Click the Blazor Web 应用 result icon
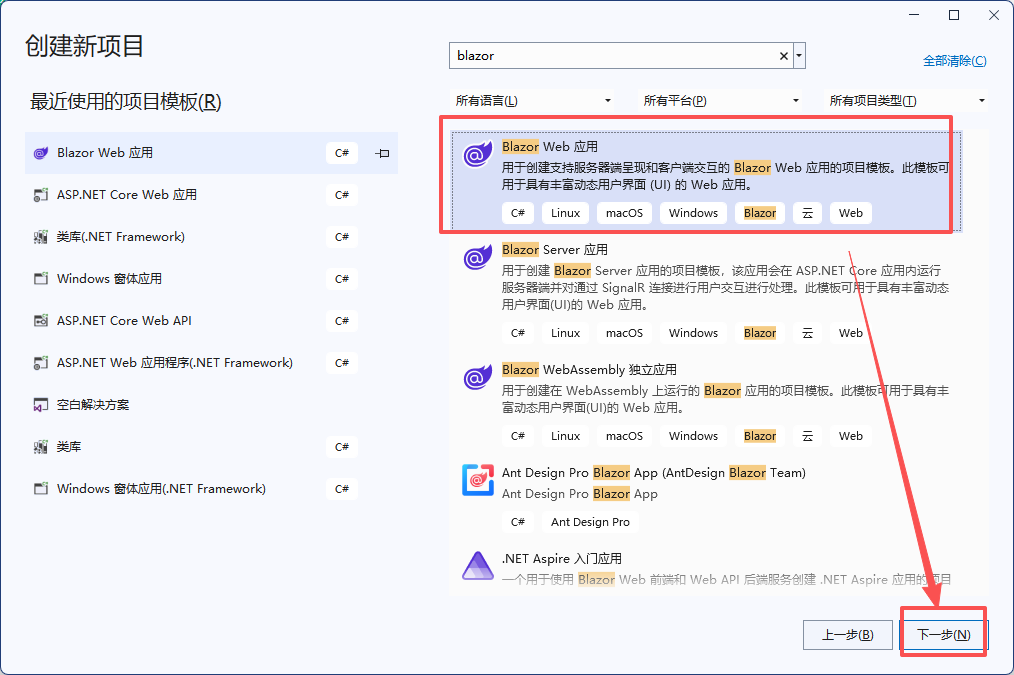 478,155
